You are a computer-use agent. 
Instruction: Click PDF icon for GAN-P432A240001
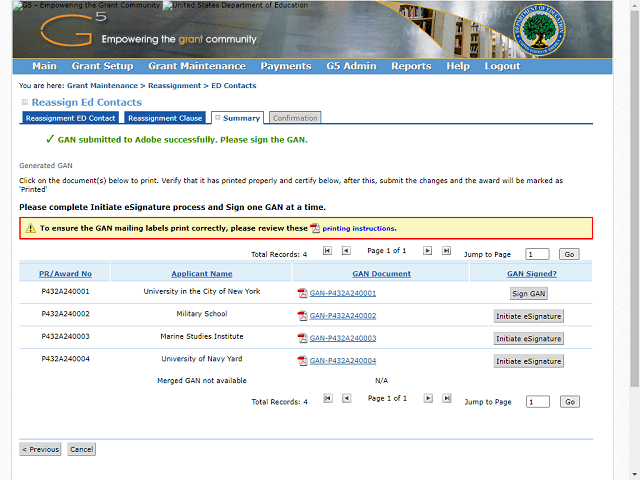303,293
